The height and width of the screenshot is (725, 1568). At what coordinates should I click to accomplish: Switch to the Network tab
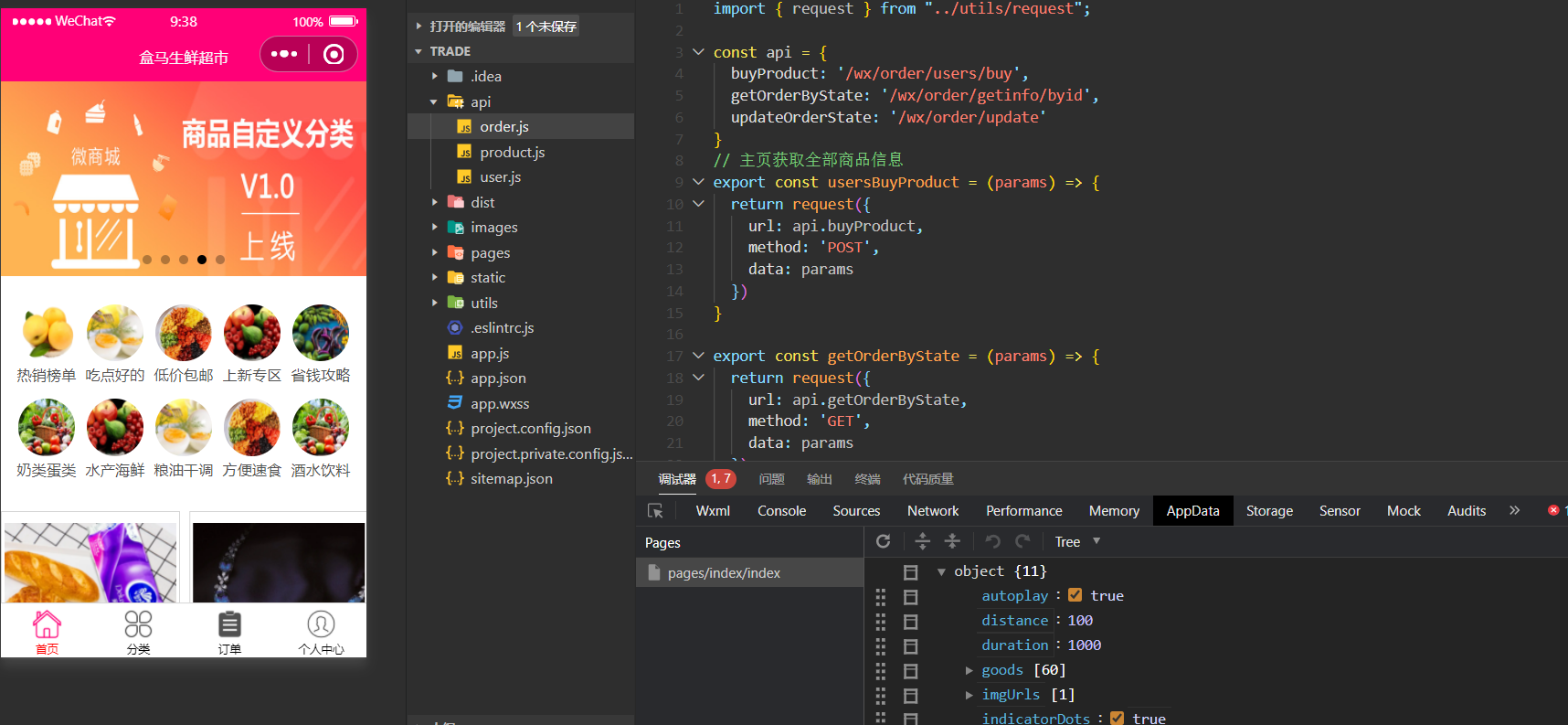click(933, 511)
